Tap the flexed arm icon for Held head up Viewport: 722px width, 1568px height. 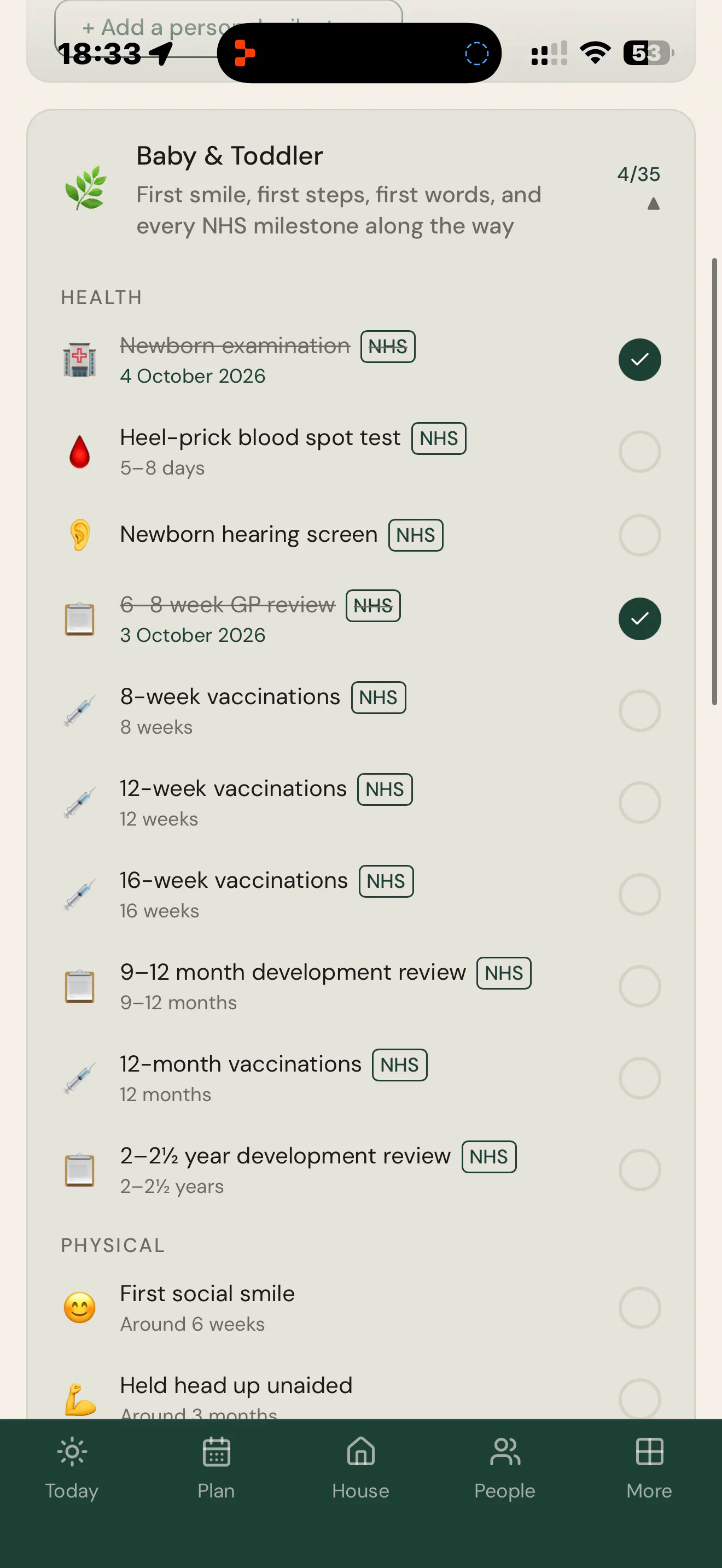click(x=80, y=1399)
